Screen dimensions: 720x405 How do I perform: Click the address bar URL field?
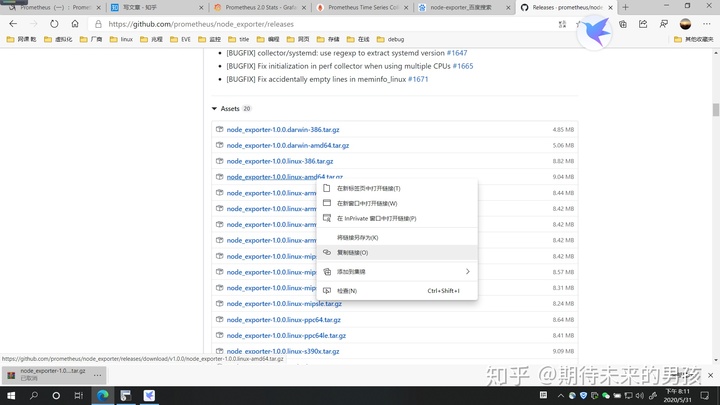click(321, 24)
